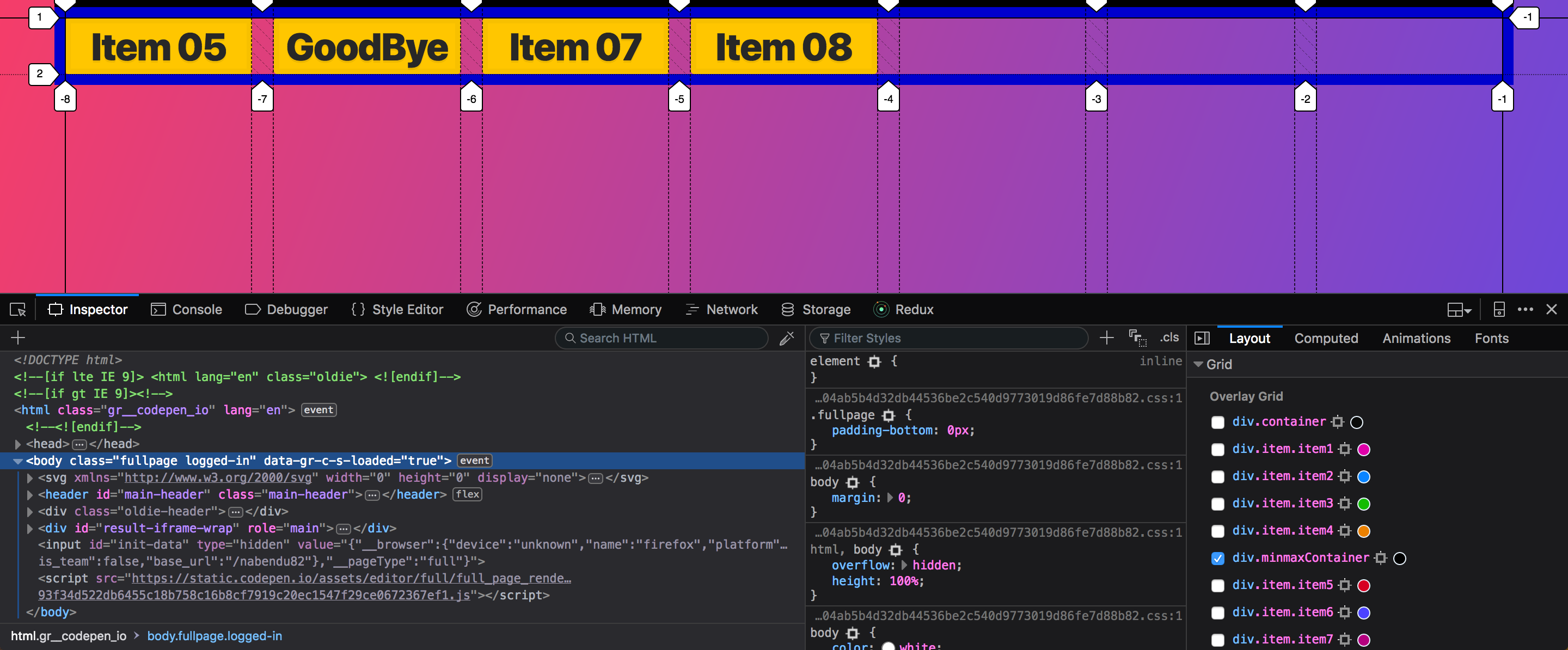Enable grid overlay for div.item.item6
The width and height of the screenshot is (1568, 650).
coord(1217,613)
